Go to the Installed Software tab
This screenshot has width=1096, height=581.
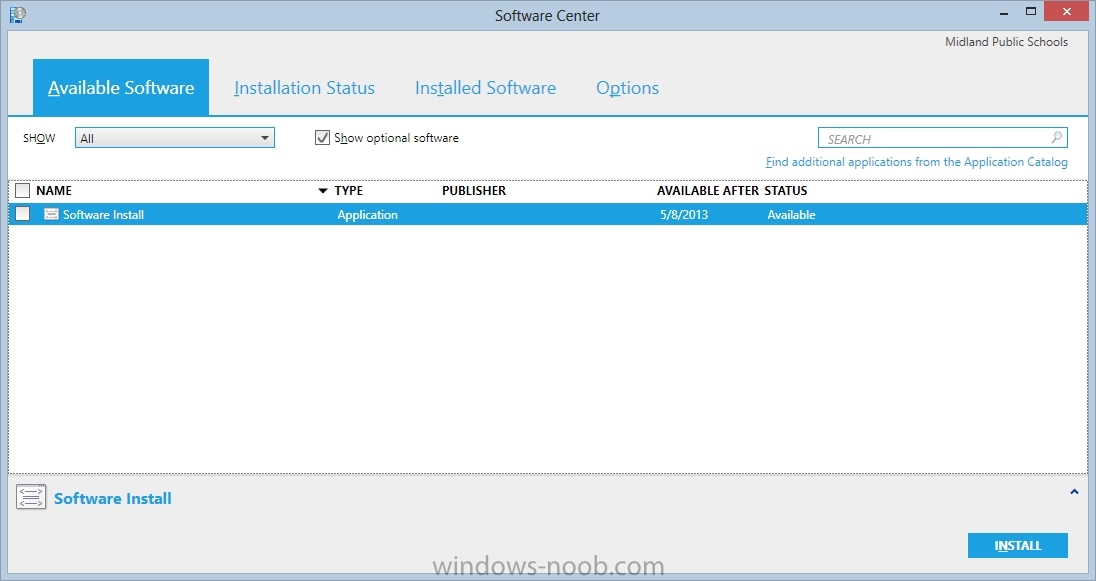(485, 88)
